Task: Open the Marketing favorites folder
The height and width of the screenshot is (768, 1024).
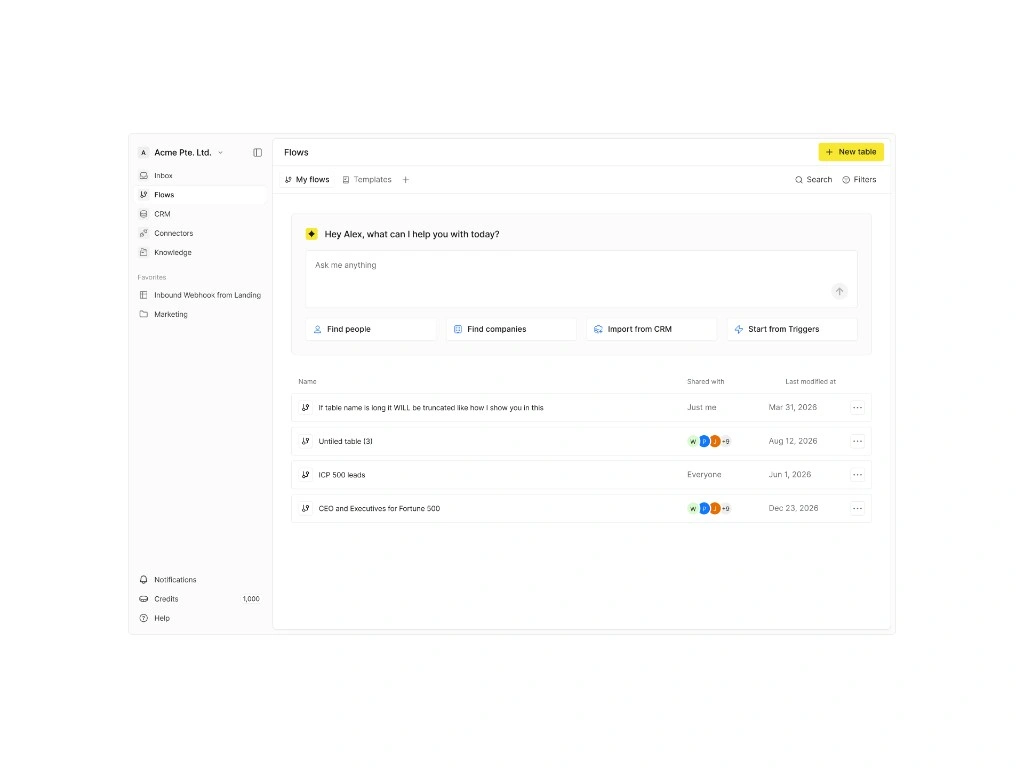Action: (x=200, y=314)
